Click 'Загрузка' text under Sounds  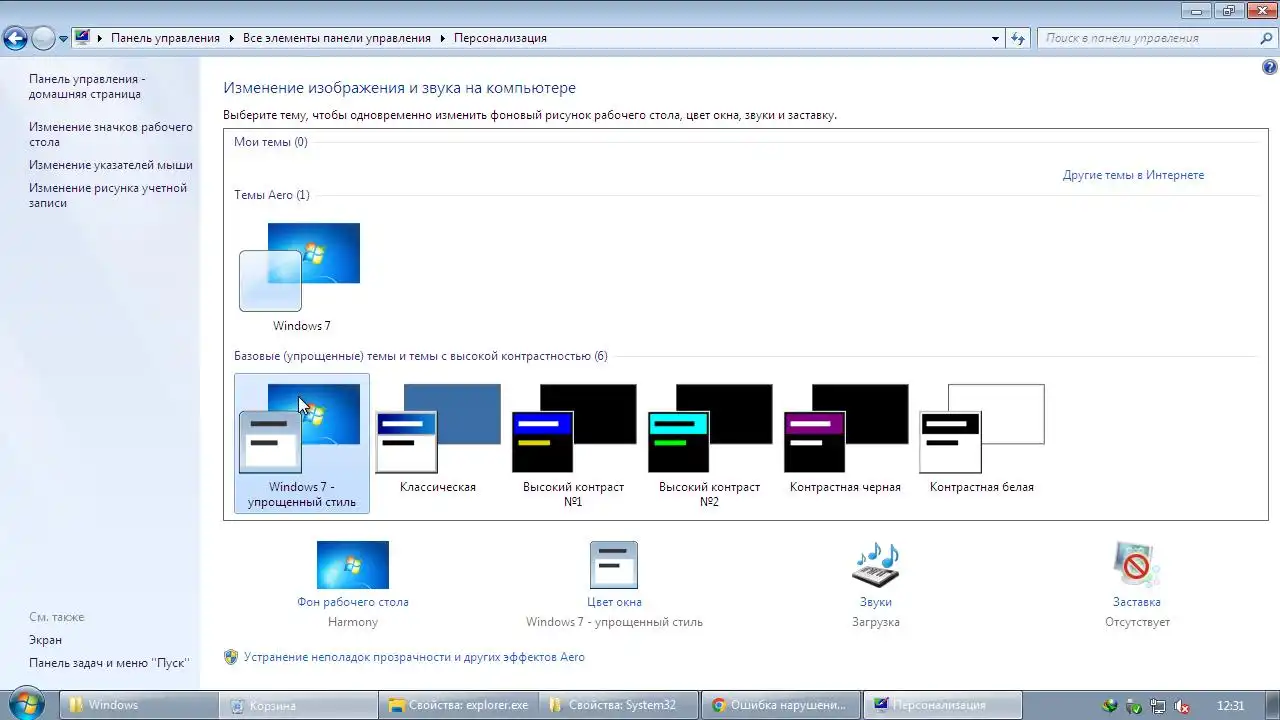click(876, 622)
